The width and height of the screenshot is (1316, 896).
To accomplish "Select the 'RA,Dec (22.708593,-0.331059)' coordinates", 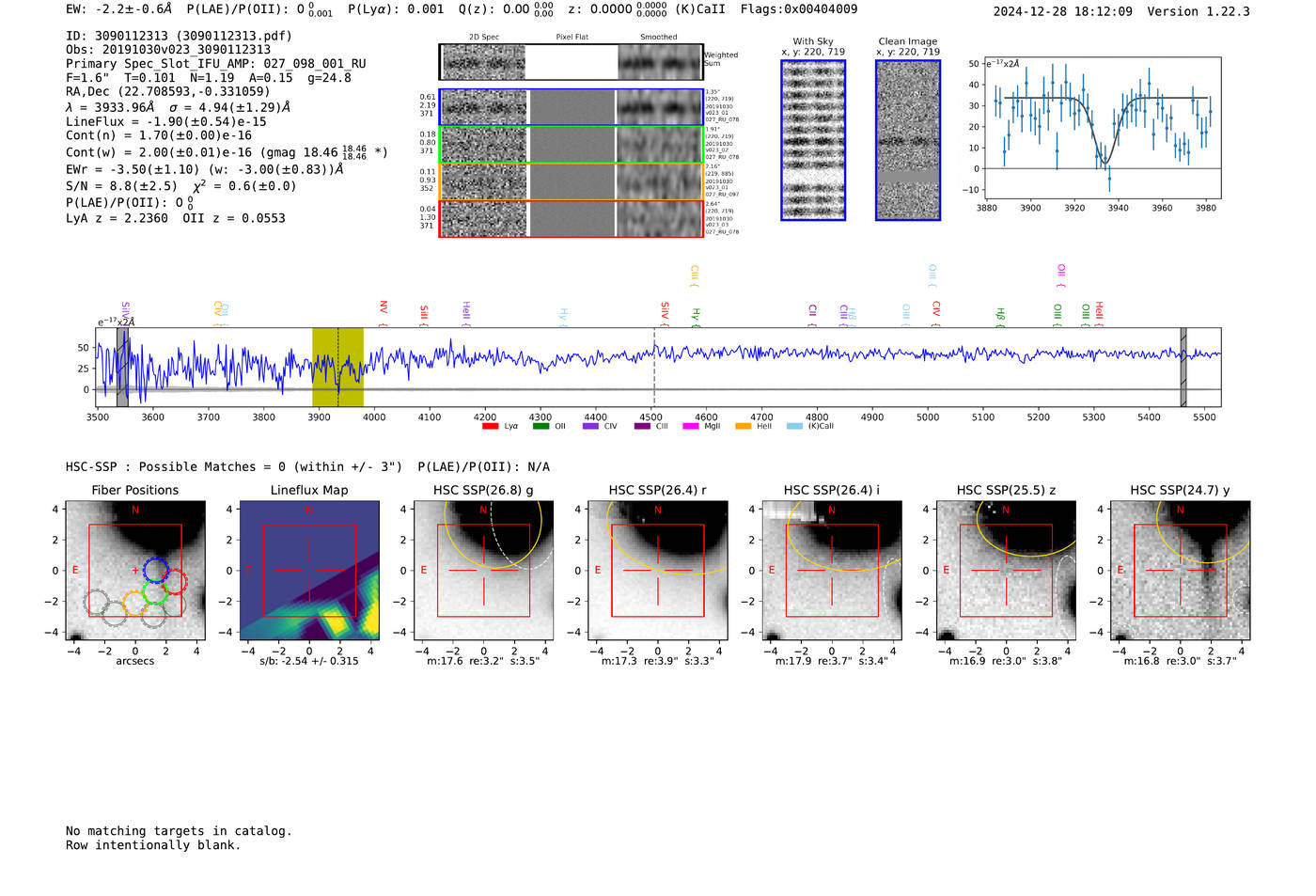I will [168, 91].
